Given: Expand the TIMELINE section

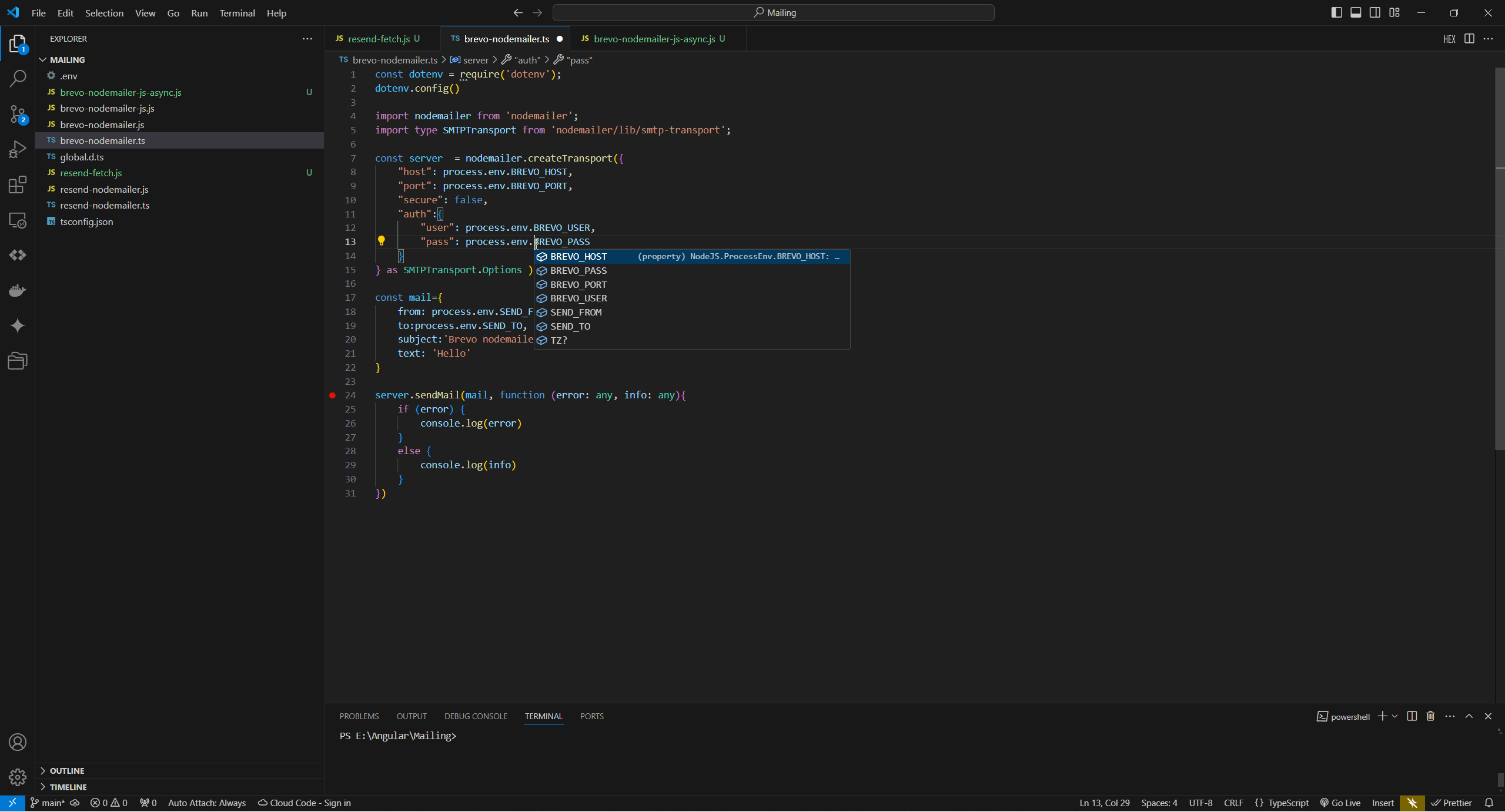Looking at the screenshot, I should tap(68, 787).
